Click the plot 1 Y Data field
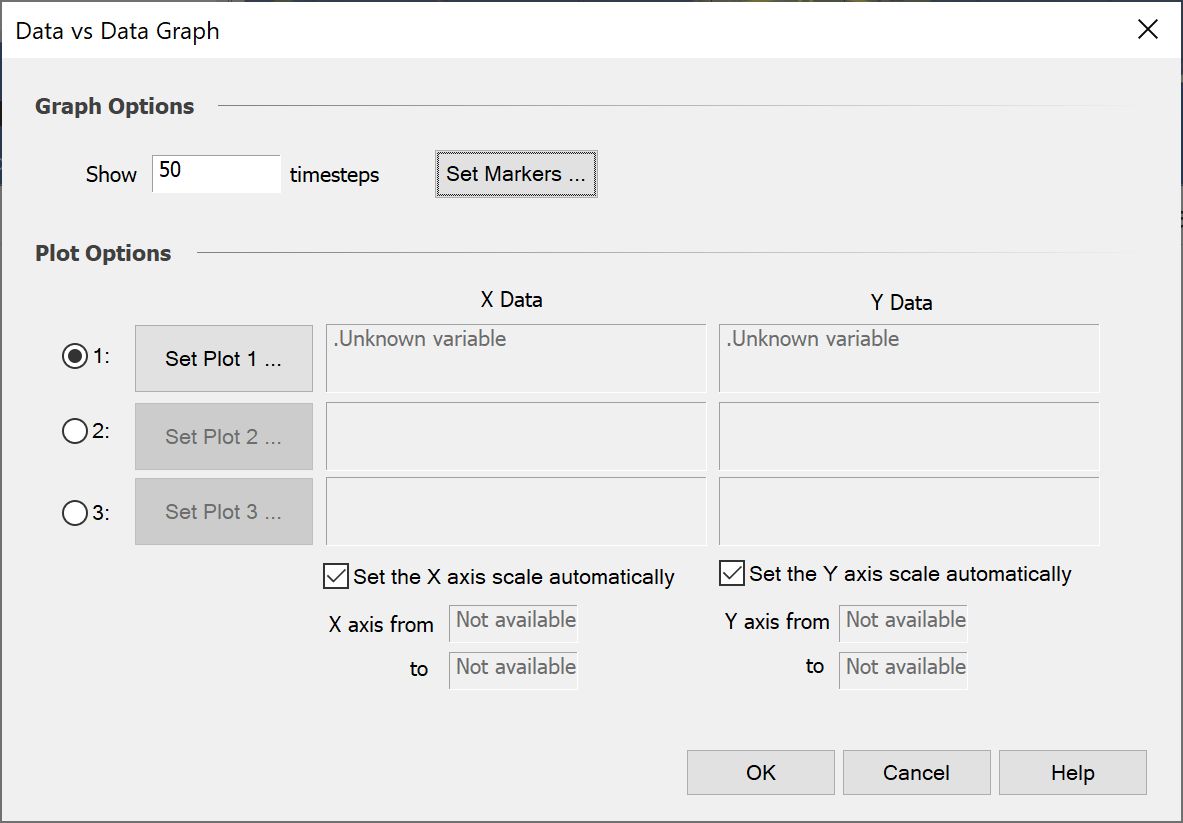The height and width of the screenshot is (823, 1183). [909, 358]
